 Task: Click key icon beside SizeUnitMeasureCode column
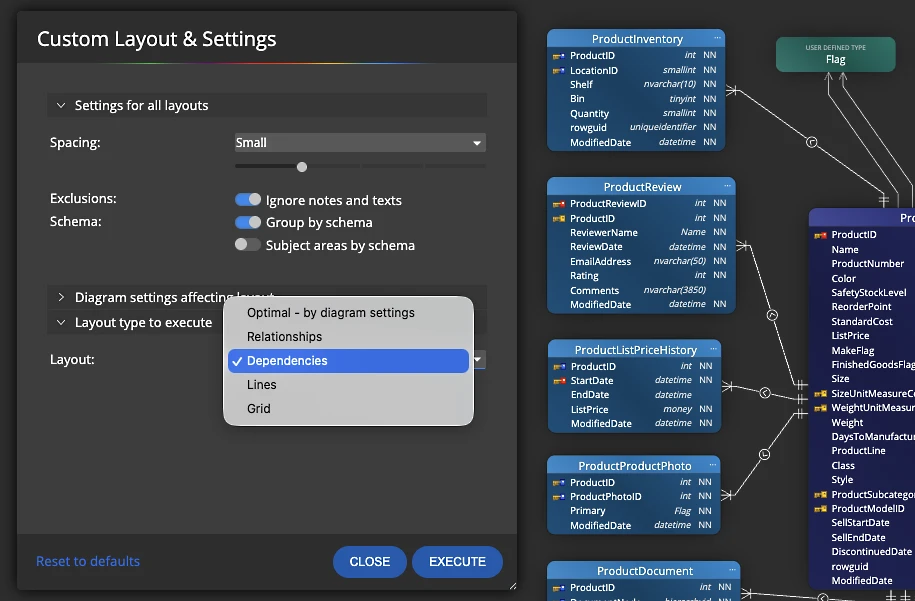tap(820, 394)
